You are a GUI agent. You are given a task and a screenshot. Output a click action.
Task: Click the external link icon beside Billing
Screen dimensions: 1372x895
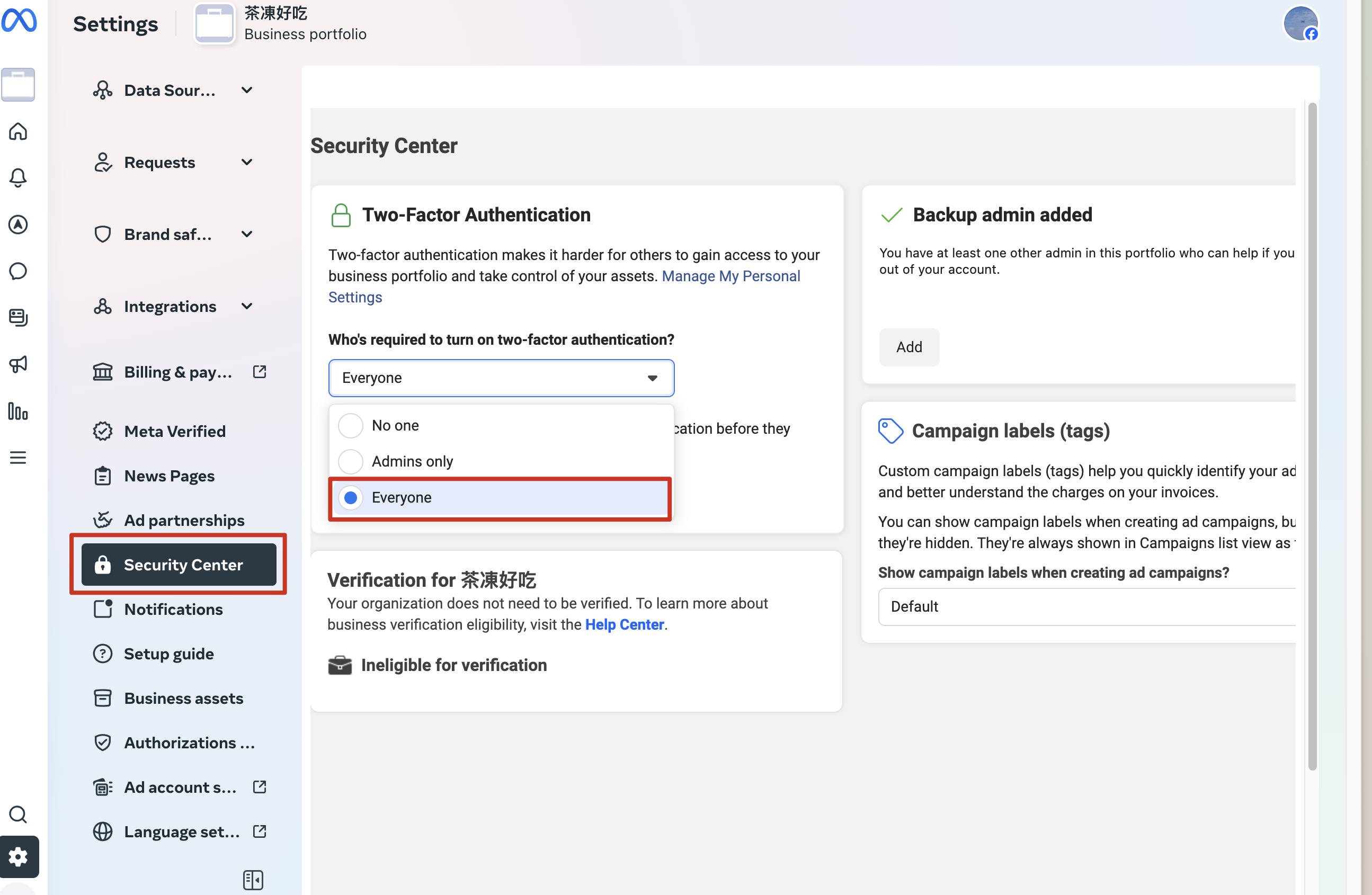tap(260, 372)
